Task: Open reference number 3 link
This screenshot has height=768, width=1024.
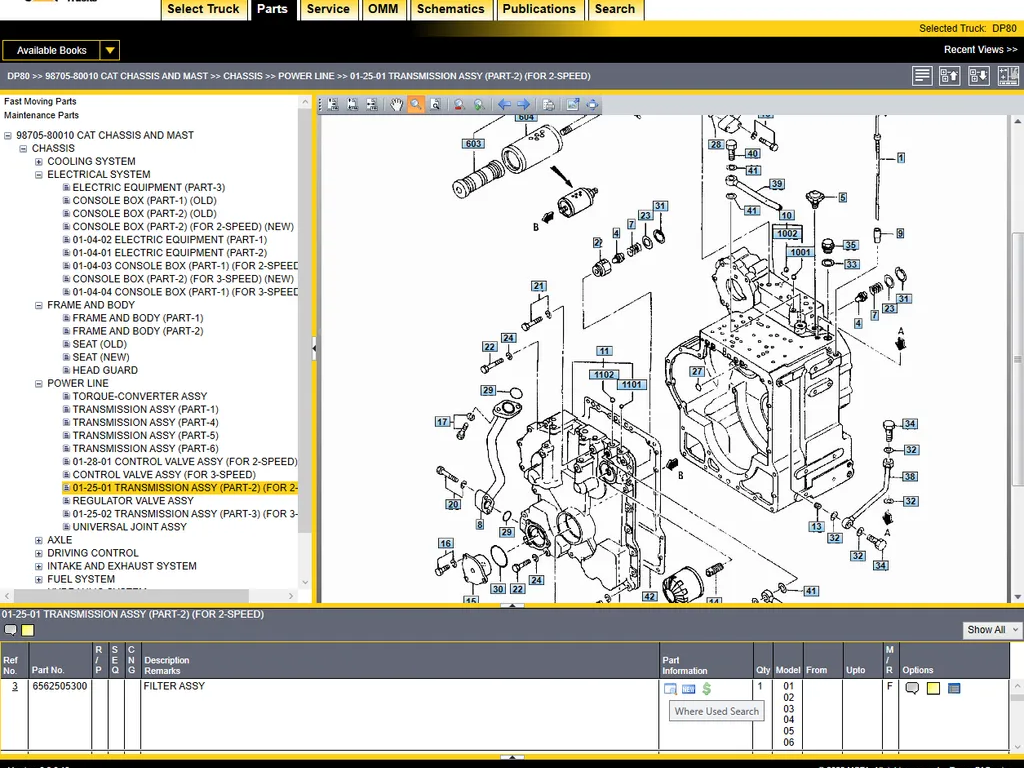Action: coord(14,687)
